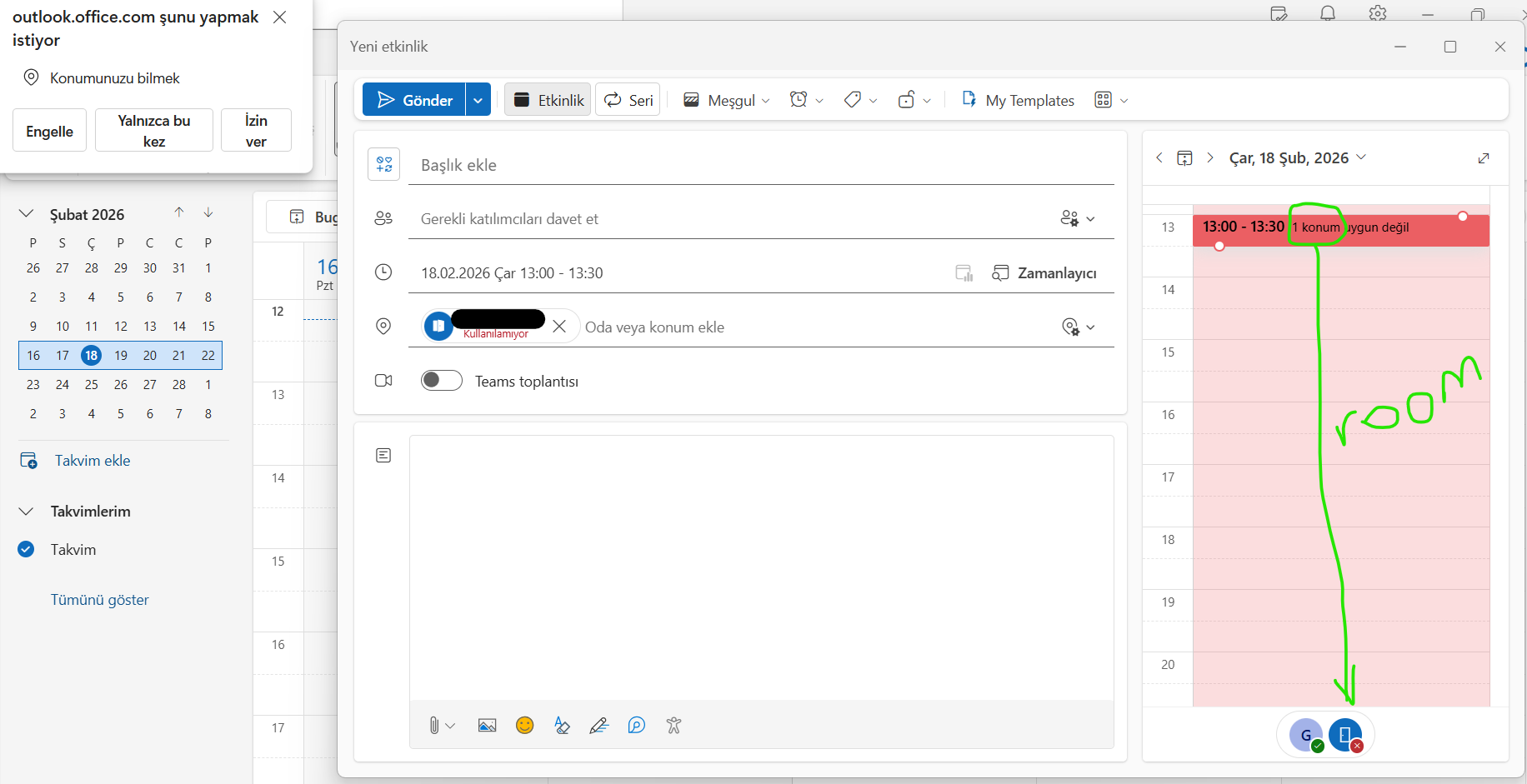
Task: Open My Templates
Action: tap(1018, 100)
